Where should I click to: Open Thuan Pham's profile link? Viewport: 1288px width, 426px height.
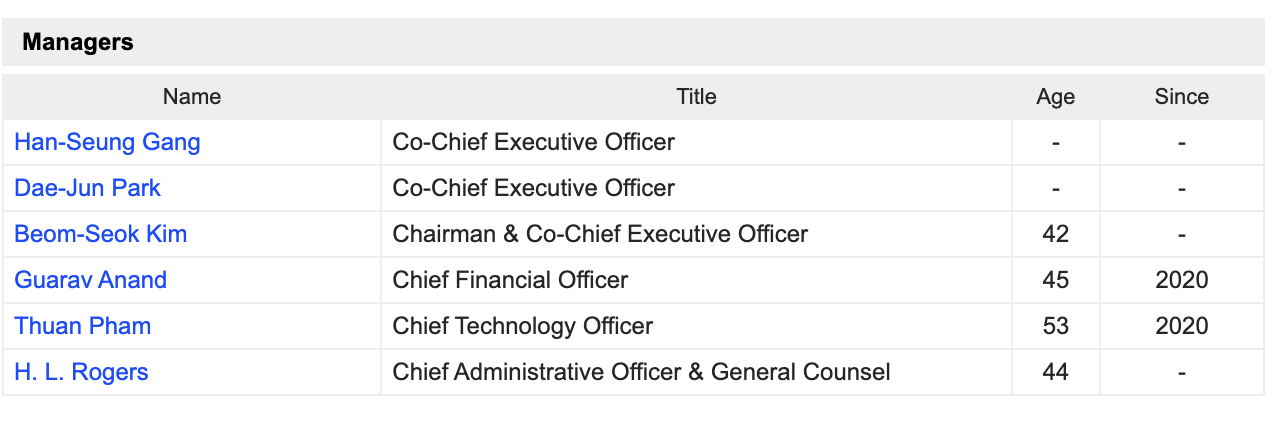tap(83, 326)
